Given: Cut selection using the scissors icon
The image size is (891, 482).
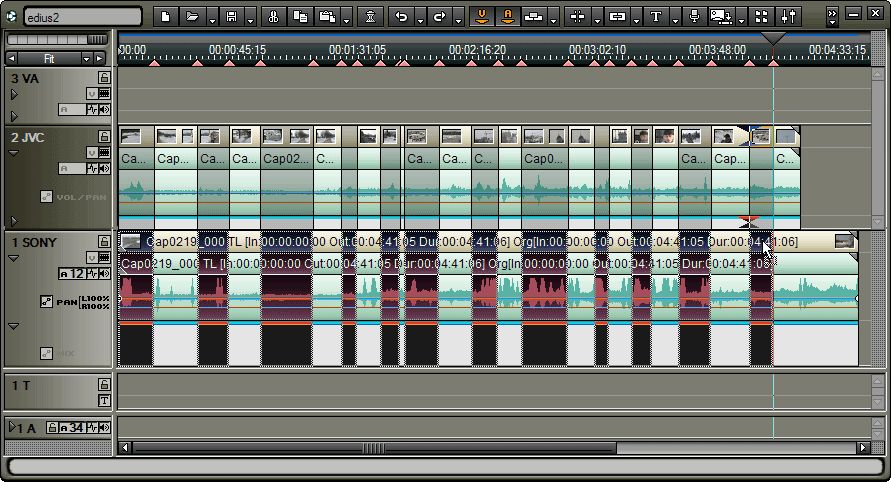Looking at the screenshot, I should click(x=273, y=16).
